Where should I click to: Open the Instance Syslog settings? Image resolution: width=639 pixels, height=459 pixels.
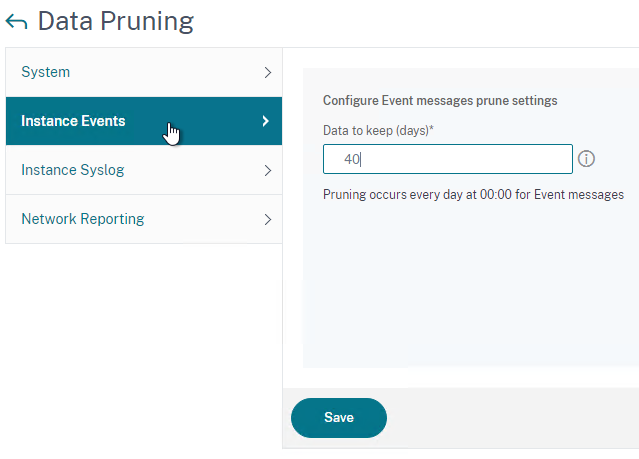pyautogui.click(x=144, y=170)
